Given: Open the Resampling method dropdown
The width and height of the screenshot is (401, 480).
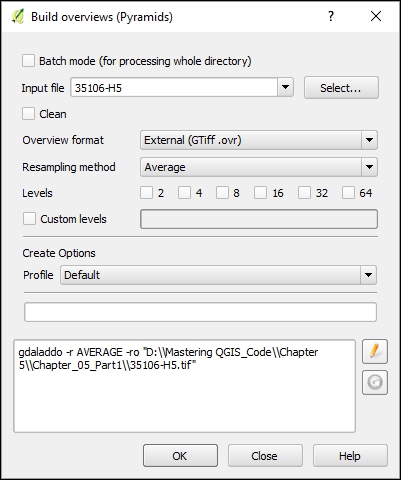Looking at the screenshot, I should click(369, 167).
